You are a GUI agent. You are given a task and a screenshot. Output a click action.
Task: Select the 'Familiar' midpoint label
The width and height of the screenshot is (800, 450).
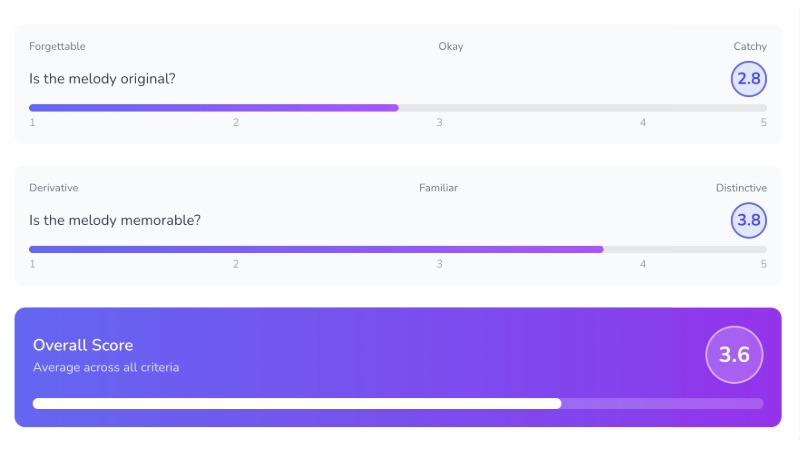click(438, 188)
